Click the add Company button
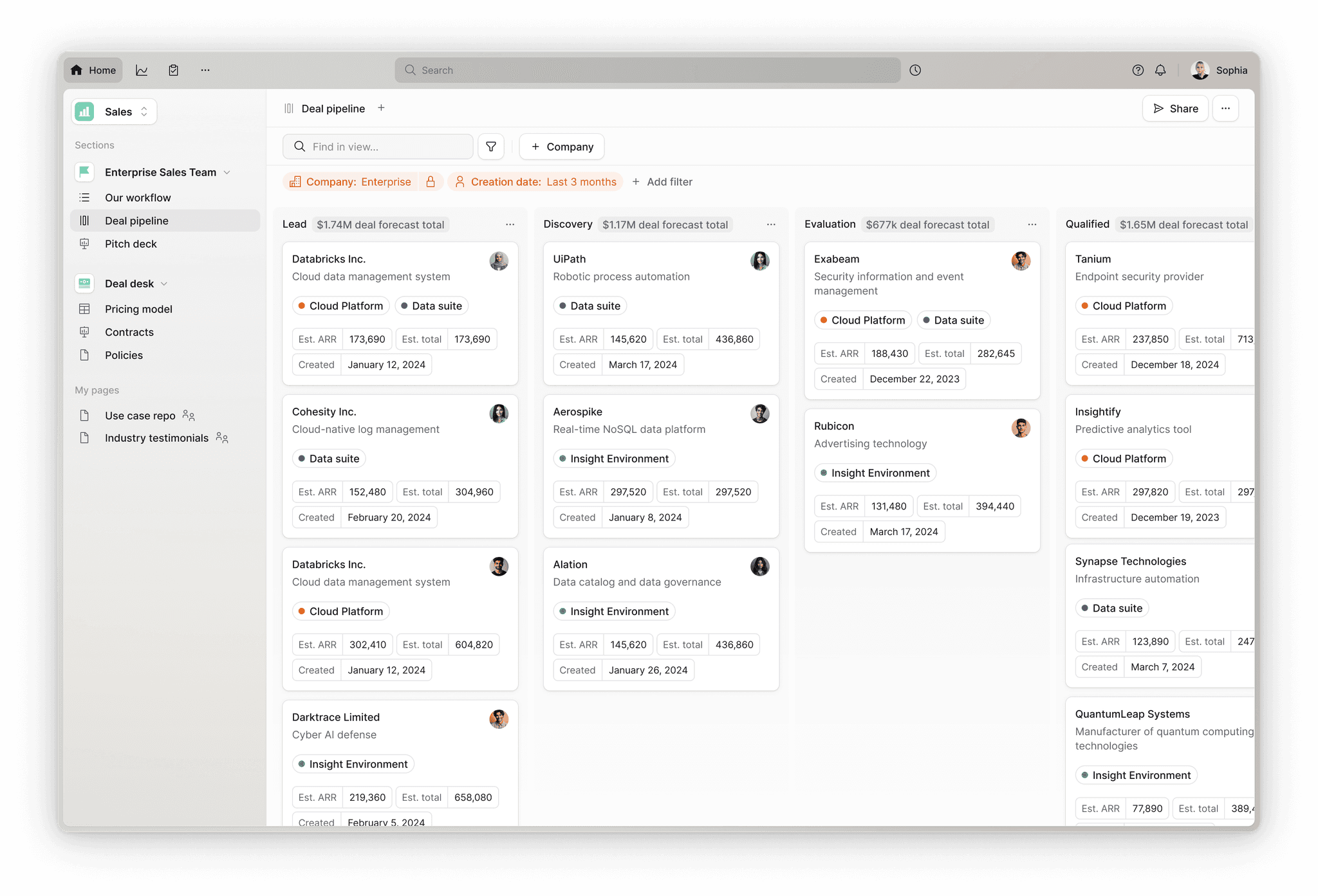The width and height of the screenshot is (1318, 896). click(x=562, y=147)
